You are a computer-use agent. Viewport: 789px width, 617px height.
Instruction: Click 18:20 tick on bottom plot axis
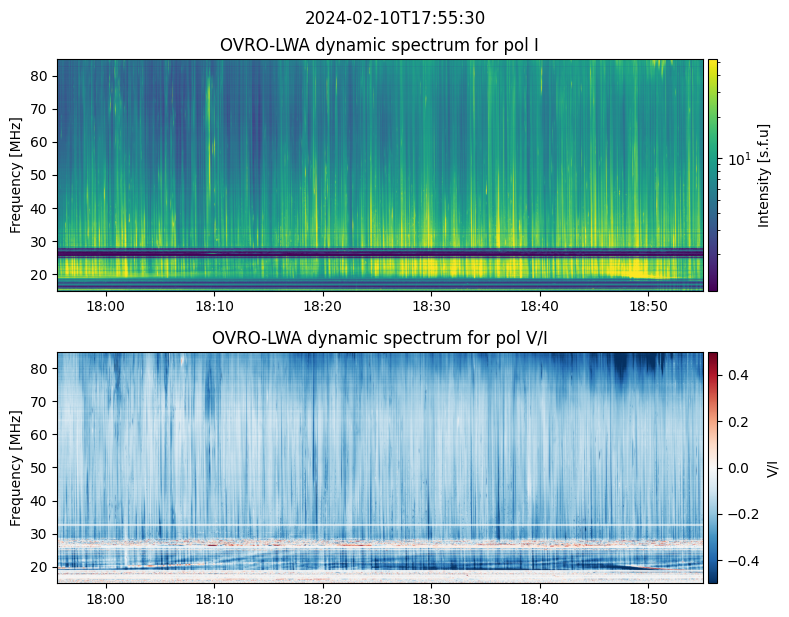click(322, 599)
